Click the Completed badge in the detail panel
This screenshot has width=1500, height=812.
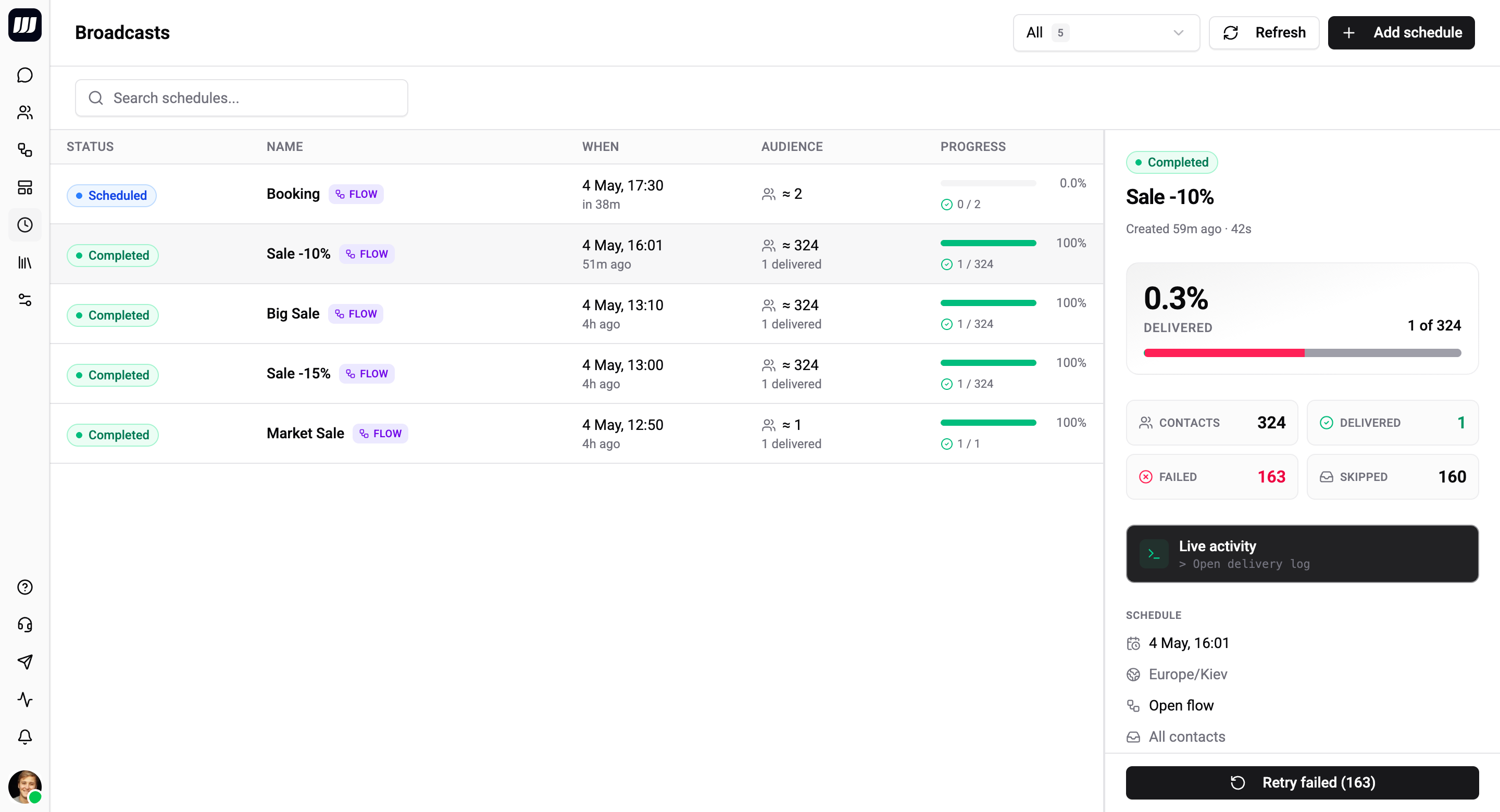point(1171,162)
